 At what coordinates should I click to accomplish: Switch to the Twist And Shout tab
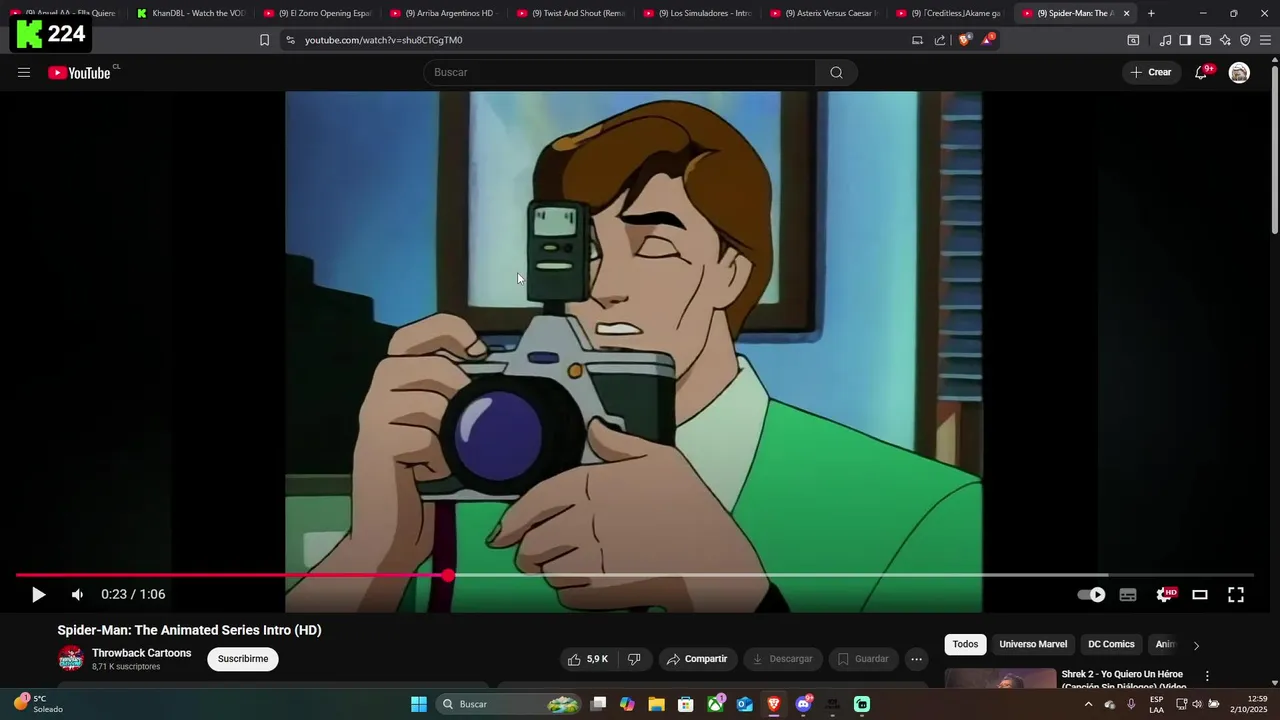pyautogui.click(x=571, y=13)
